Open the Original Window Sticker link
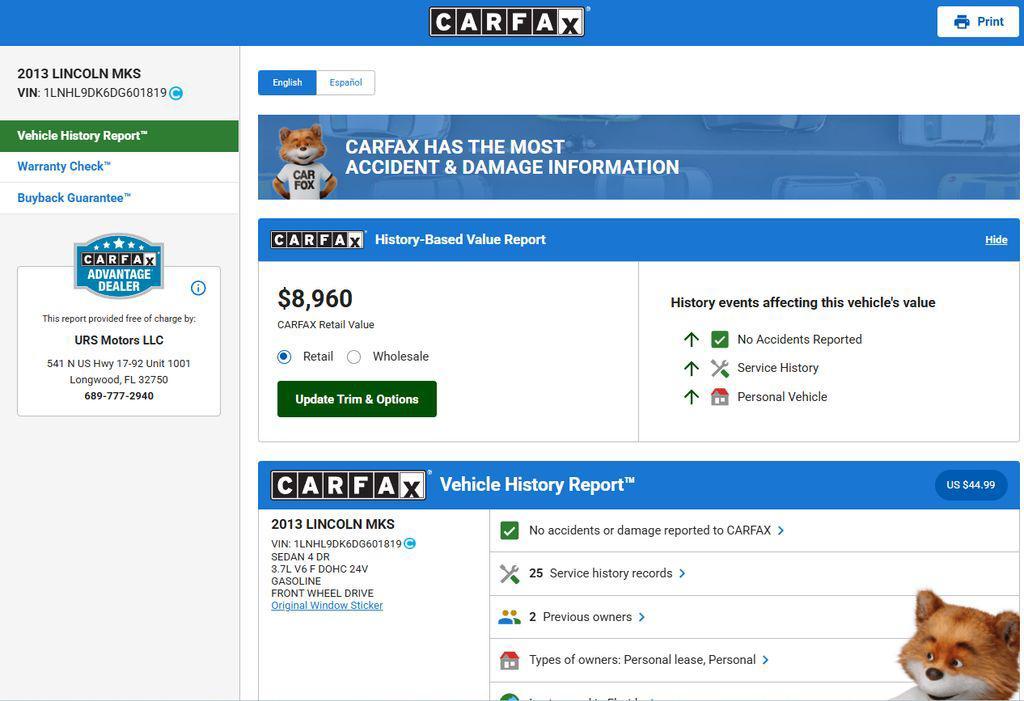 click(x=327, y=606)
